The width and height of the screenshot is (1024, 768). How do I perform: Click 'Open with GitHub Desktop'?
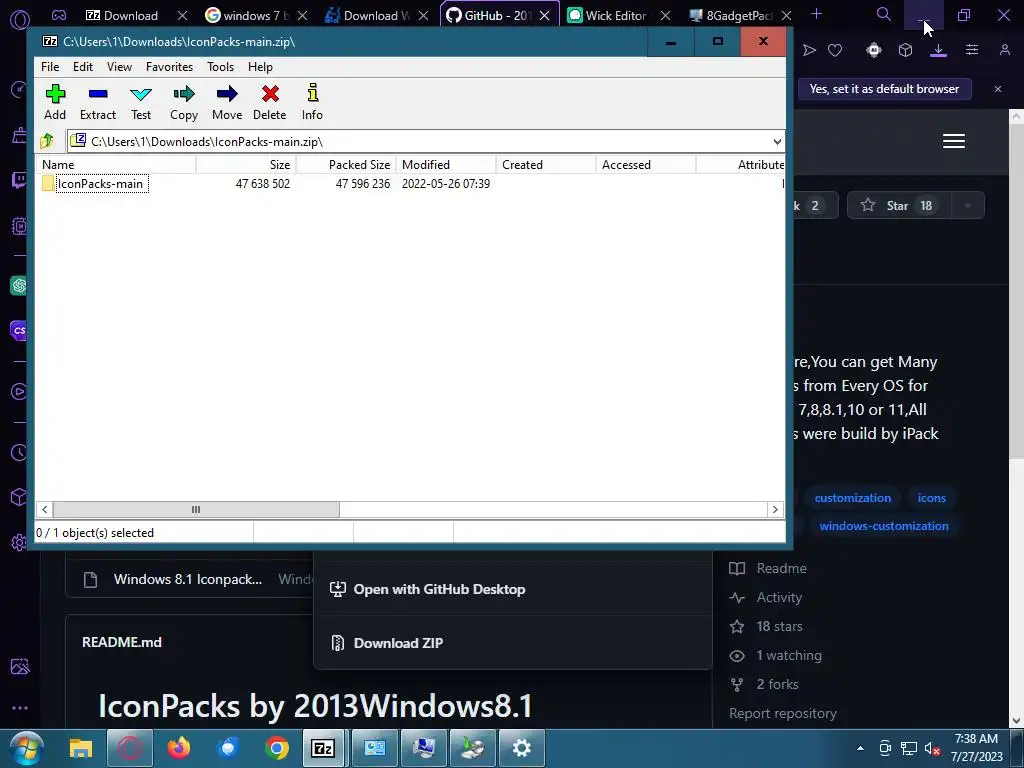(428, 589)
